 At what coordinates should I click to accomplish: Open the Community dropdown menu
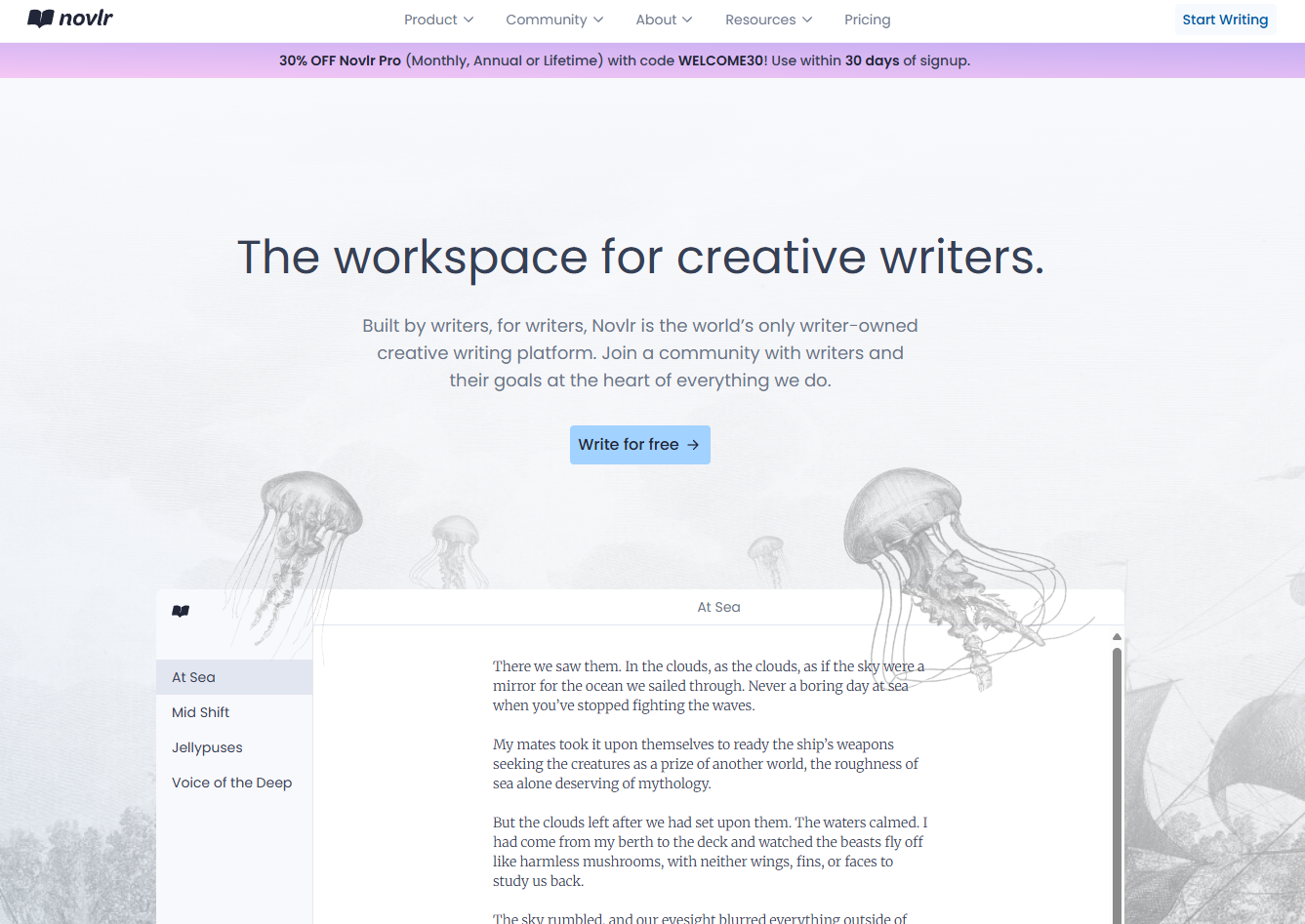553,20
